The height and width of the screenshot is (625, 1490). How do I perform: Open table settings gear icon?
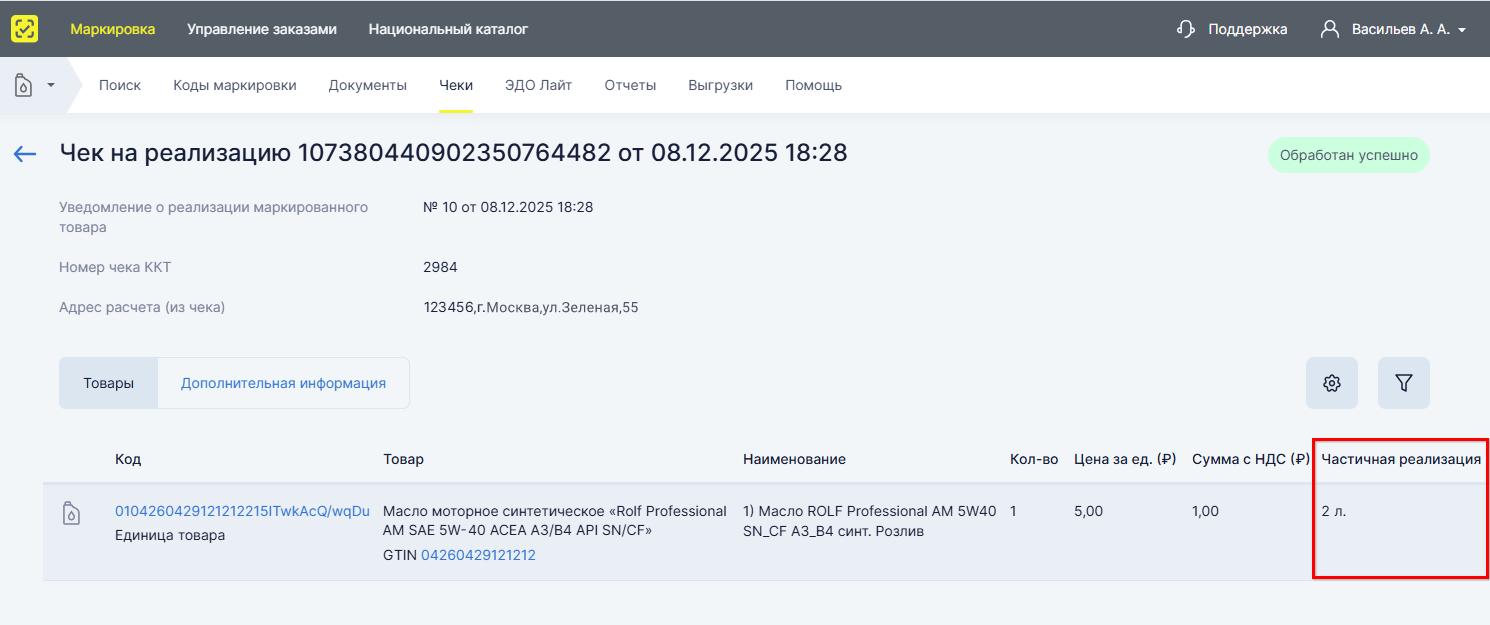(x=1331, y=383)
